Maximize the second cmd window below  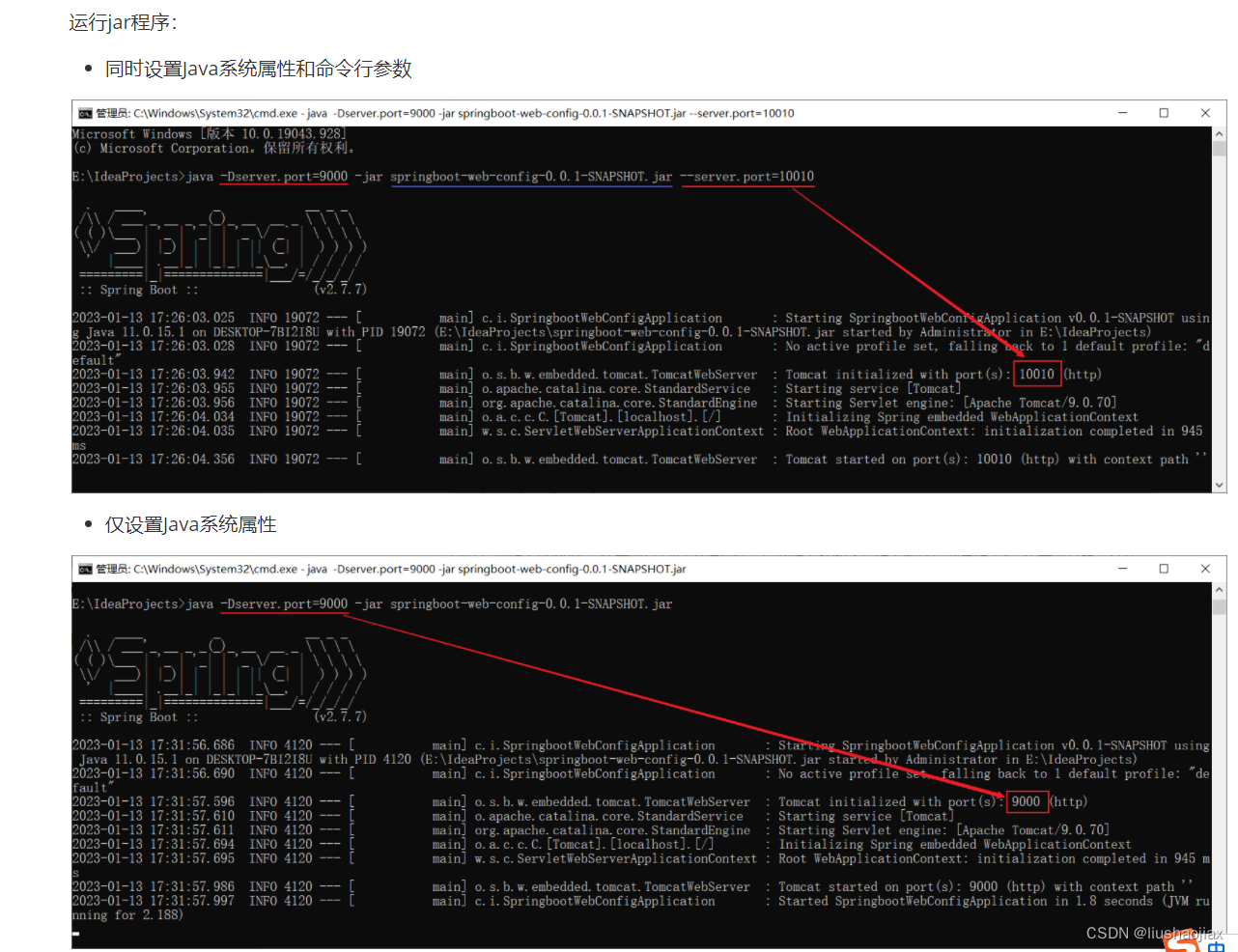1164,569
